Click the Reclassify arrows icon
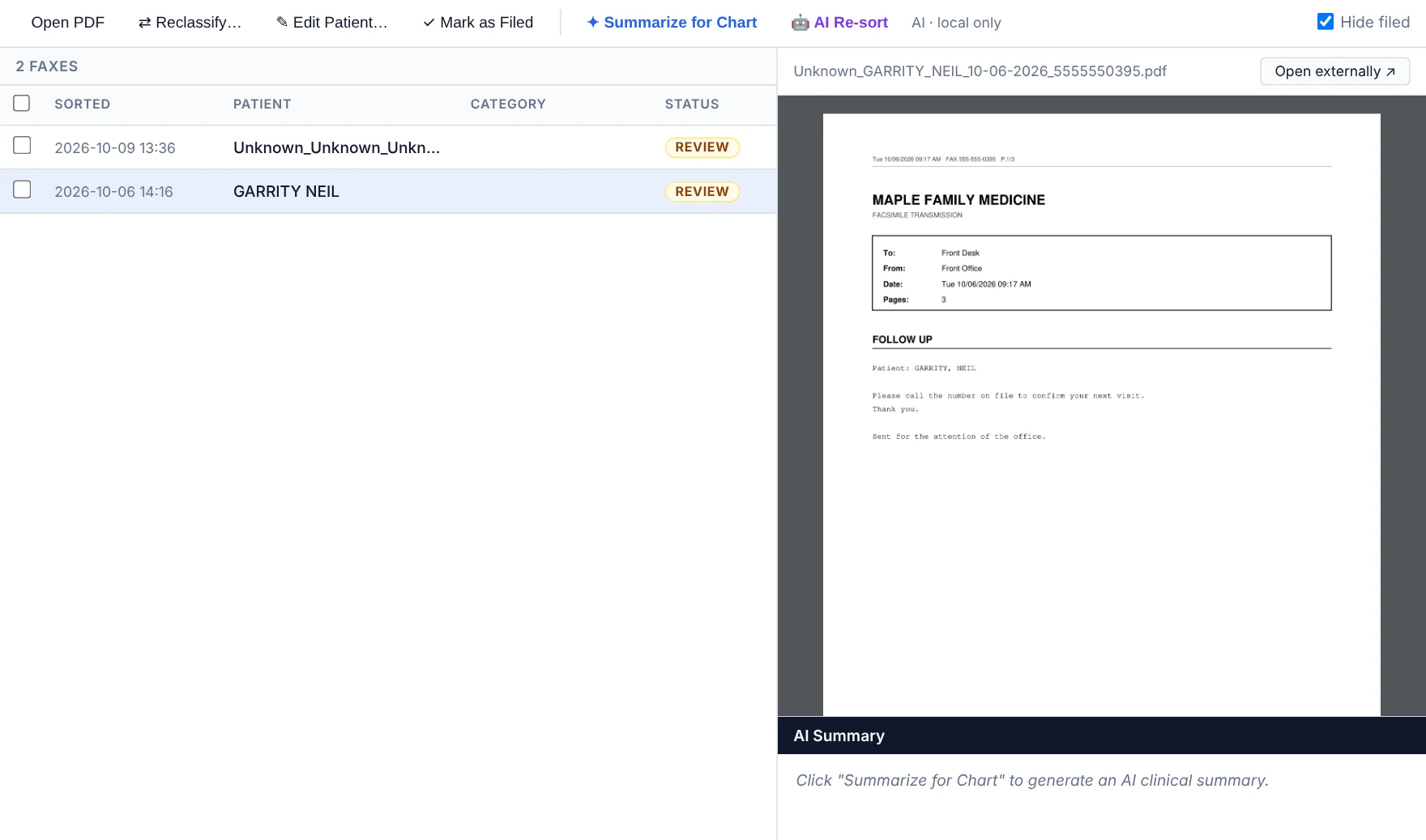 pos(144,23)
